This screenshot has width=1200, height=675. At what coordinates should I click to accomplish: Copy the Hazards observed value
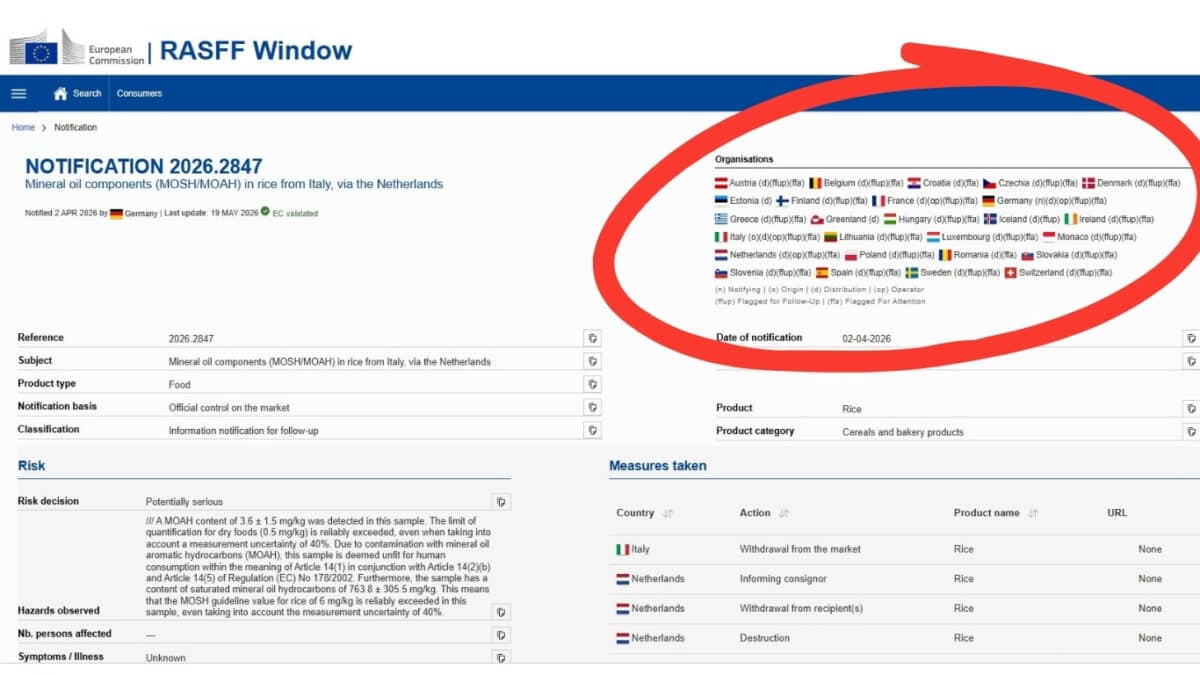[x=501, y=612]
